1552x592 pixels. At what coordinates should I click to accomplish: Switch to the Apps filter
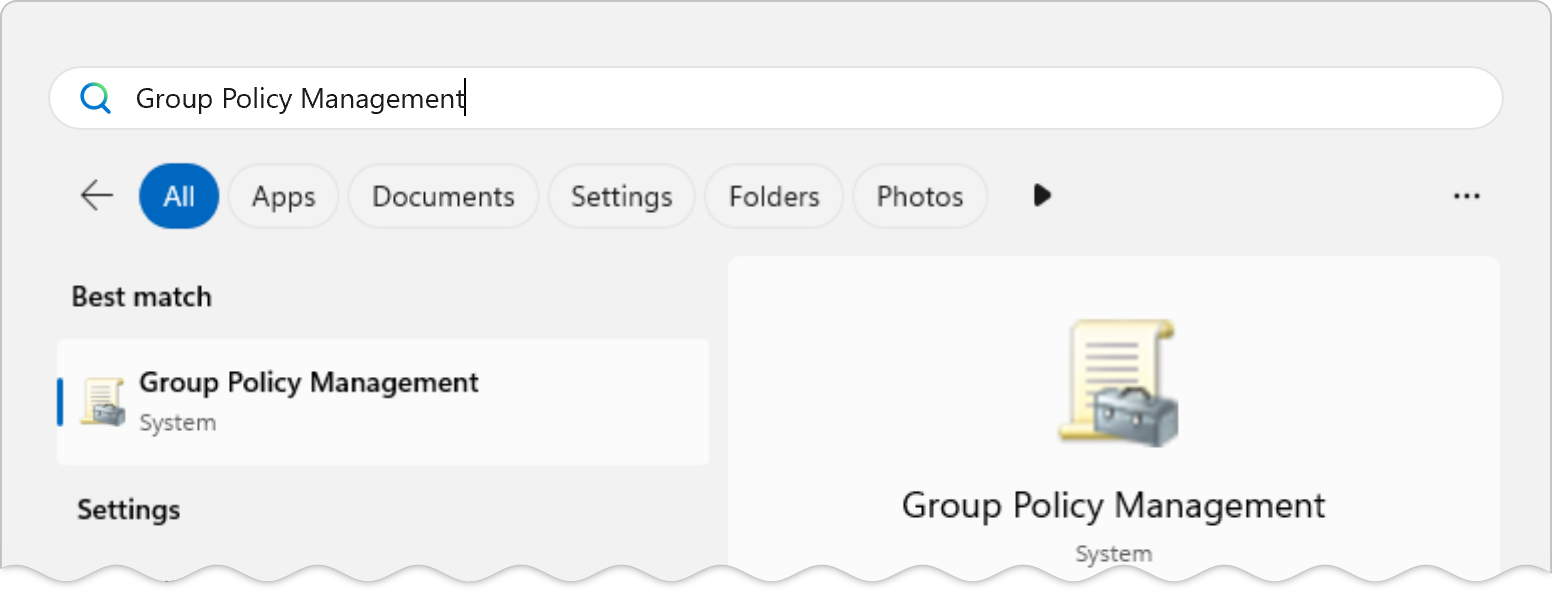coord(284,196)
